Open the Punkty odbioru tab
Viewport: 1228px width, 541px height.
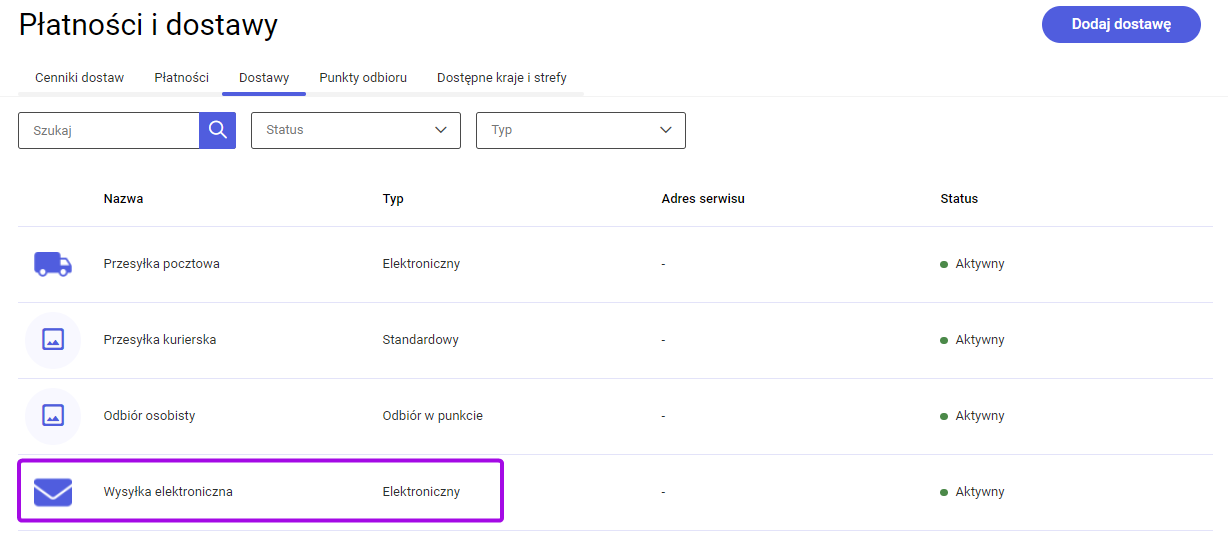click(x=363, y=77)
